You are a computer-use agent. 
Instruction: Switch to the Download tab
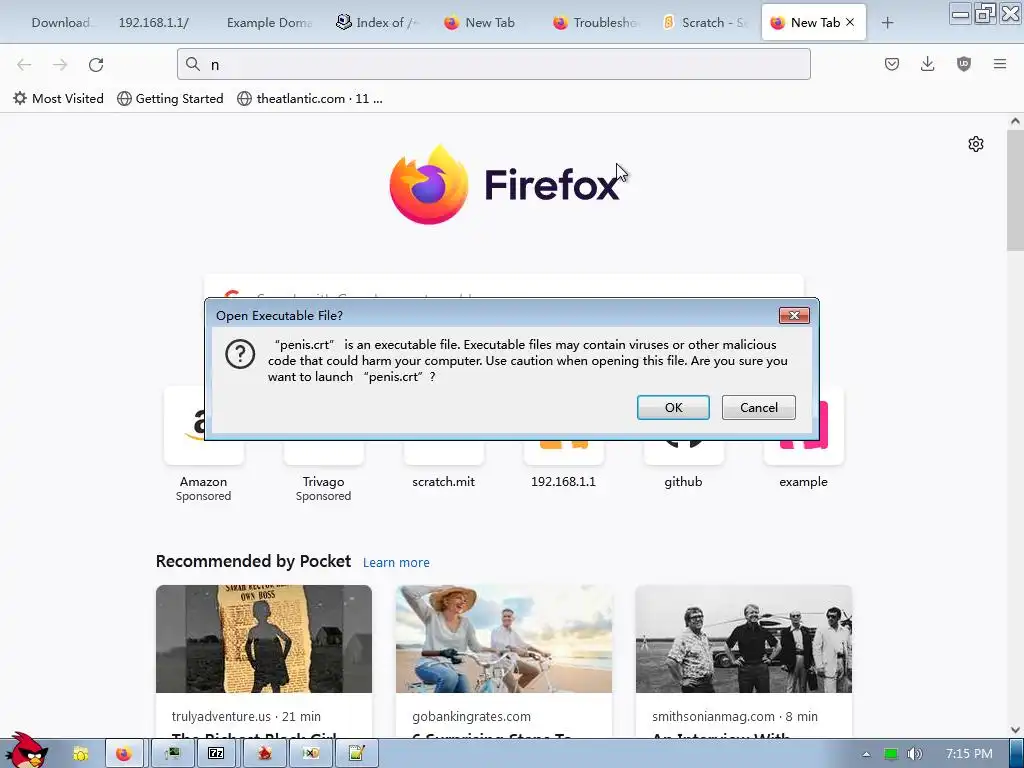coord(61,23)
